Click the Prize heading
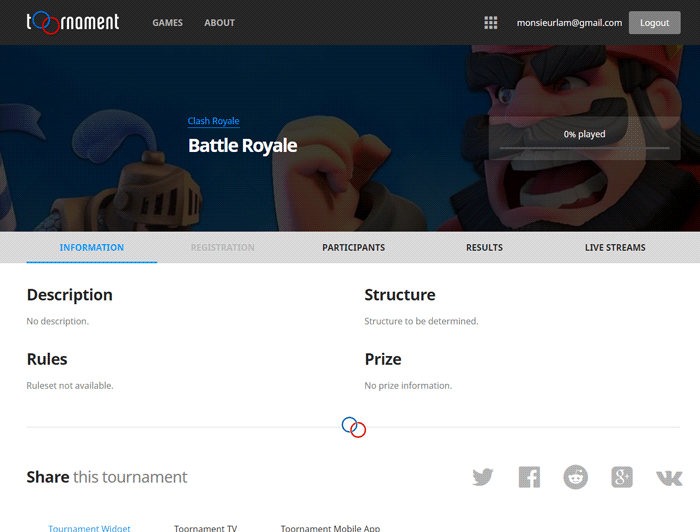The image size is (700, 532). coord(383,359)
